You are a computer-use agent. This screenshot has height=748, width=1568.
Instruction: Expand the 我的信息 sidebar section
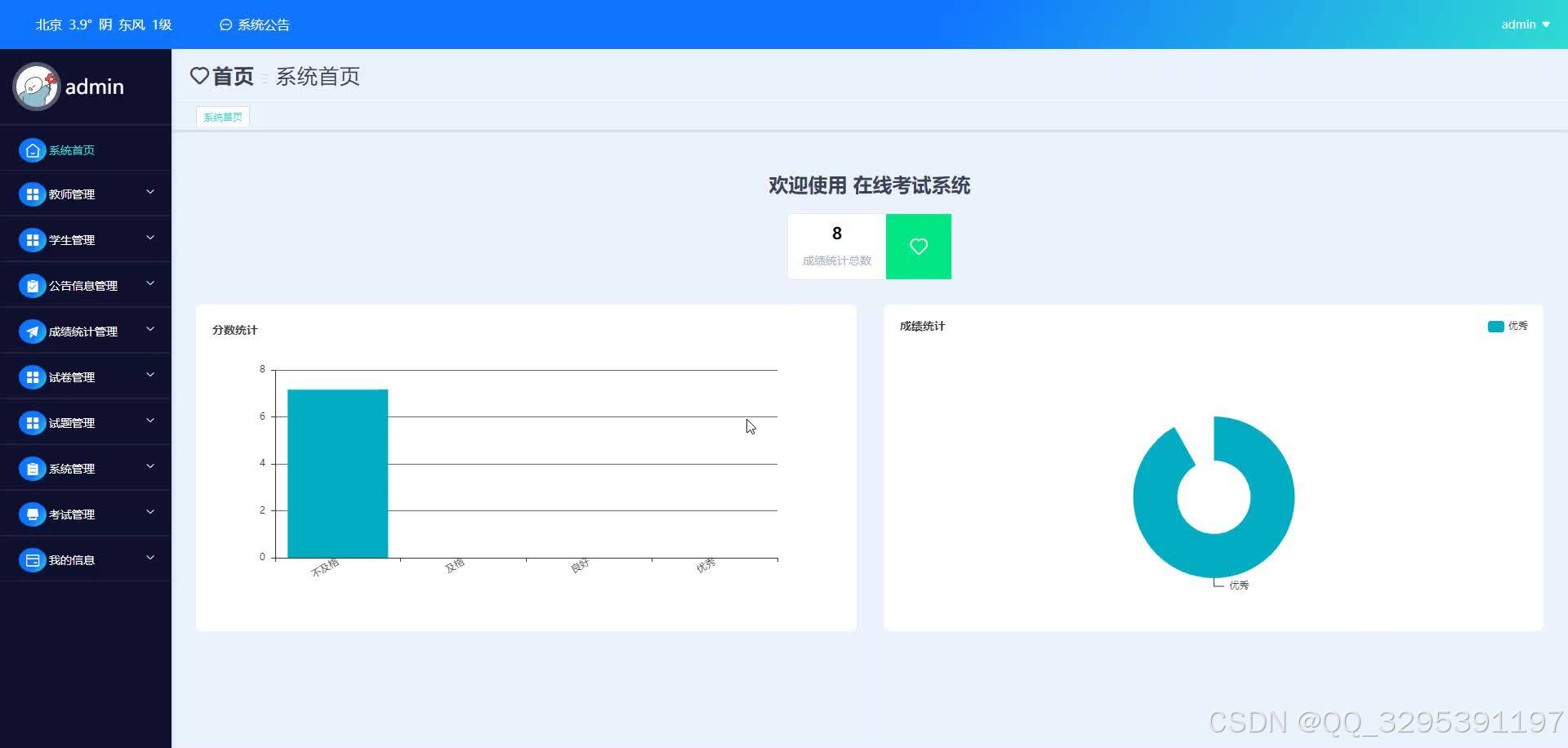point(149,558)
